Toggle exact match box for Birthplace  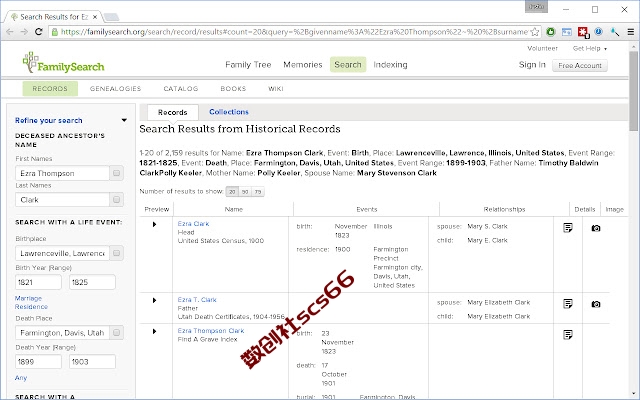coord(116,253)
